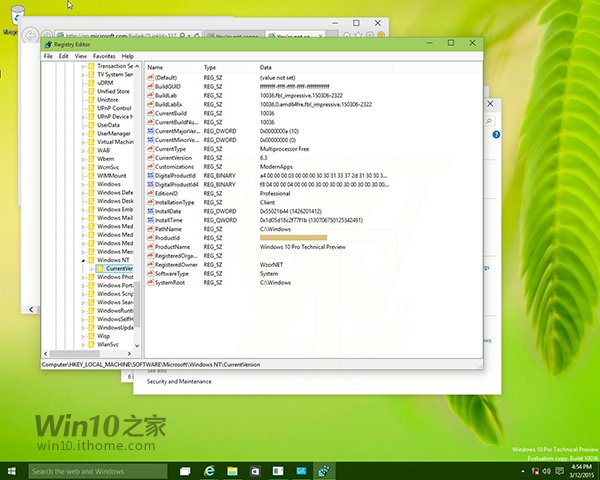Screen dimensions: 600x480
Task: Select the EditionID value icon
Action: [150, 193]
